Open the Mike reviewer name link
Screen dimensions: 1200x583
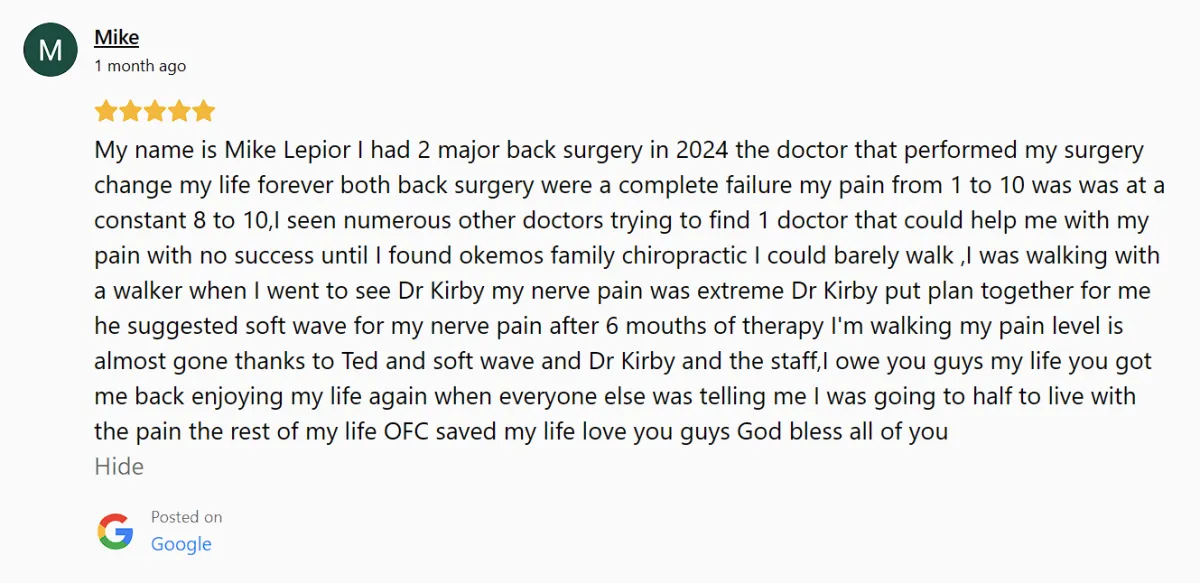point(116,37)
